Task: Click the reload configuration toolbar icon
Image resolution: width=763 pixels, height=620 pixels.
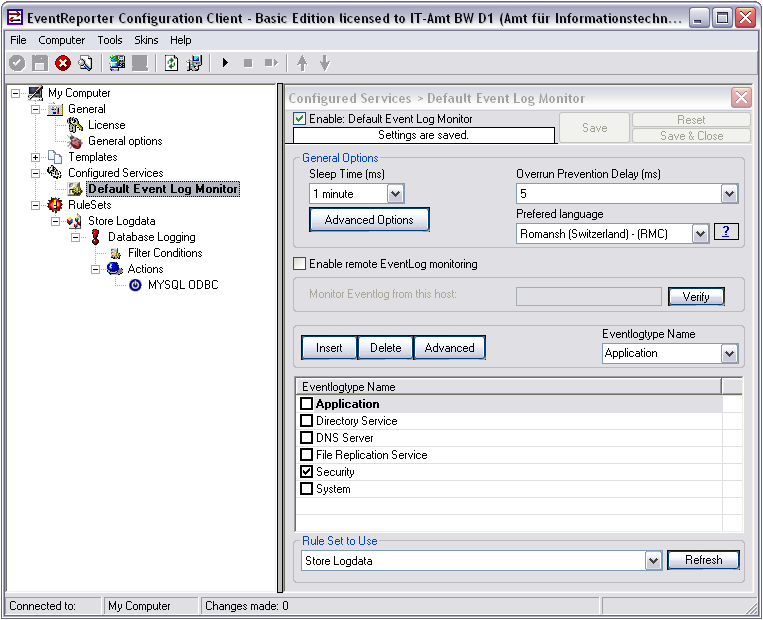Action: click(x=171, y=63)
